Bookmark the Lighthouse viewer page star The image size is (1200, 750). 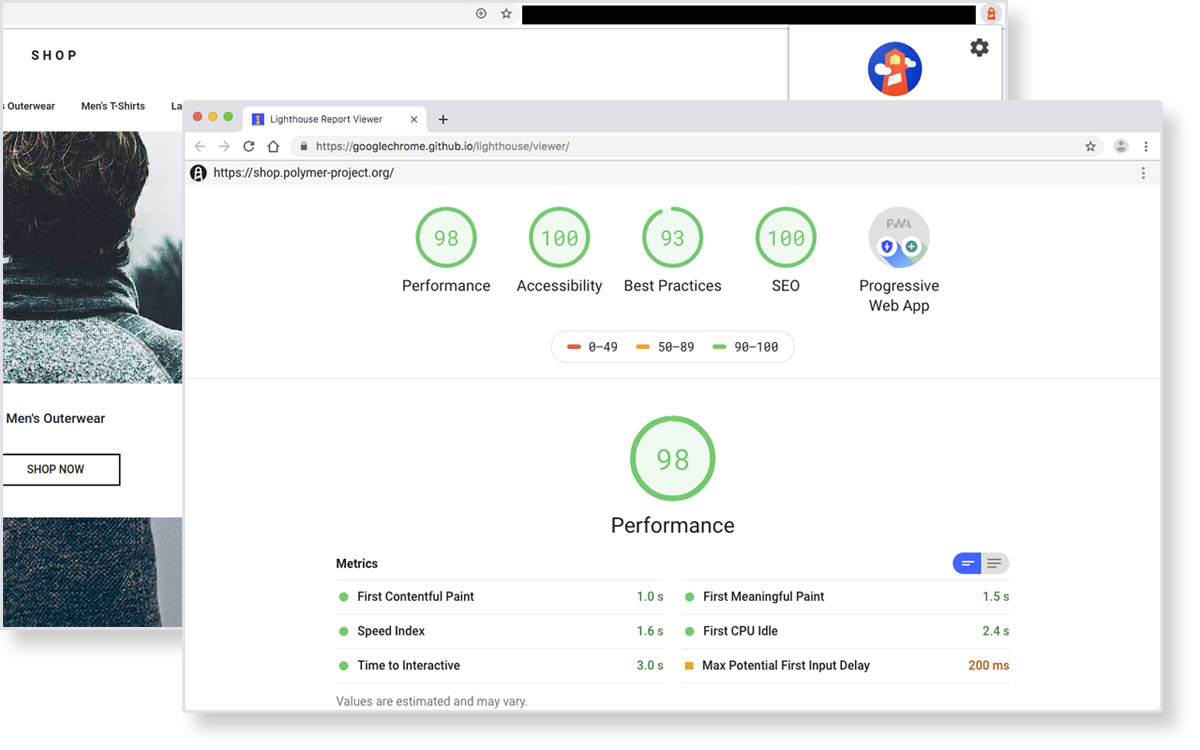click(1090, 146)
